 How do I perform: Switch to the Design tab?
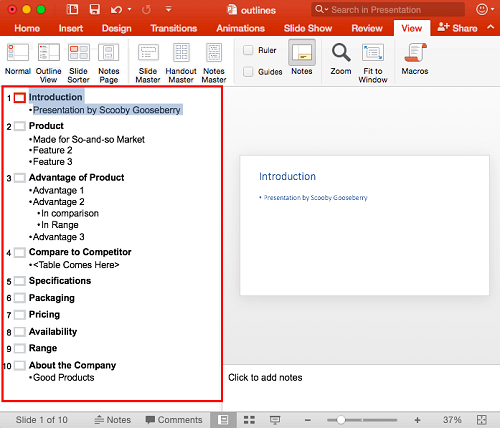click(x=117, y=28)
